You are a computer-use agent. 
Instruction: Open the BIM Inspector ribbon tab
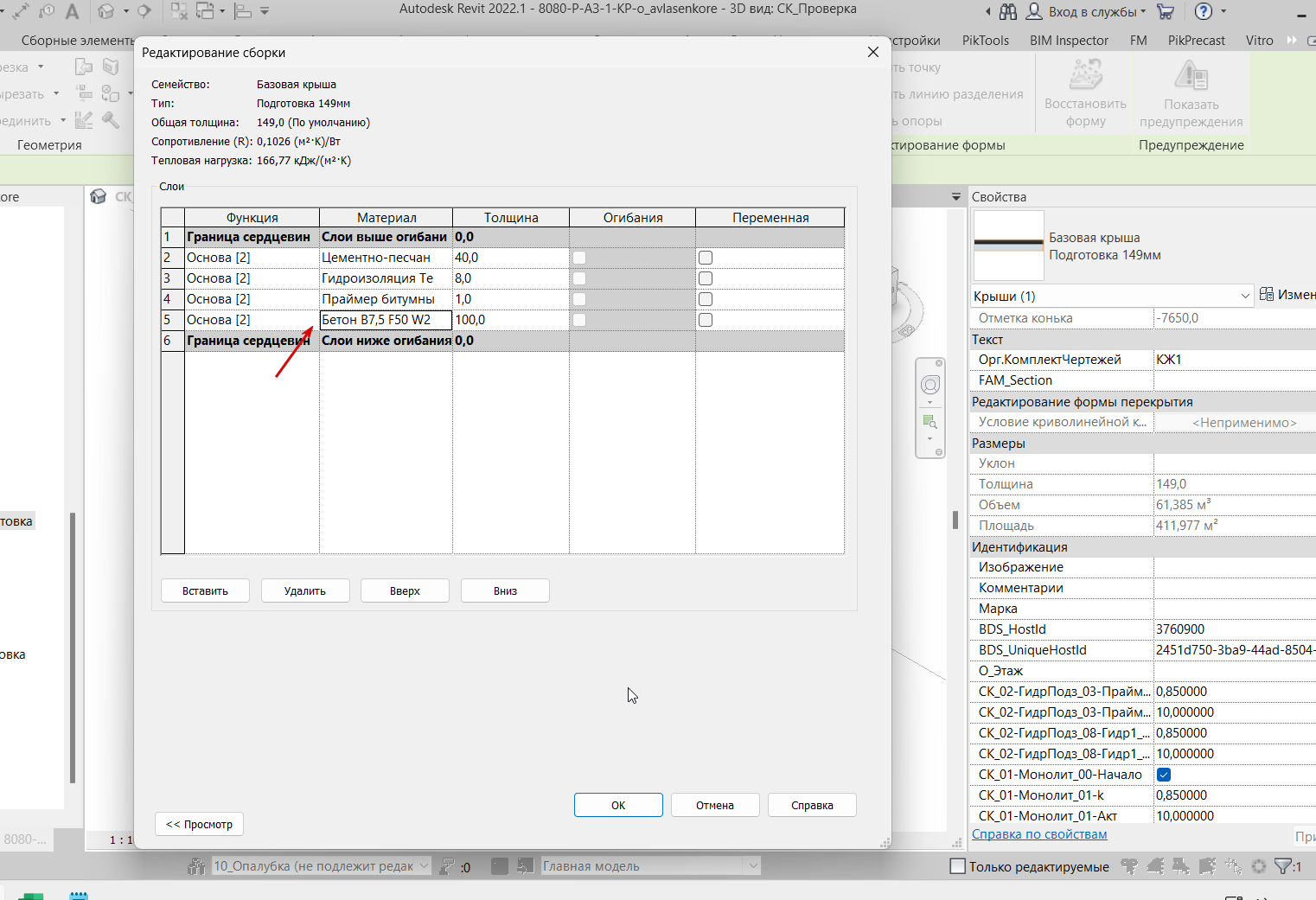click(1069, 41)
